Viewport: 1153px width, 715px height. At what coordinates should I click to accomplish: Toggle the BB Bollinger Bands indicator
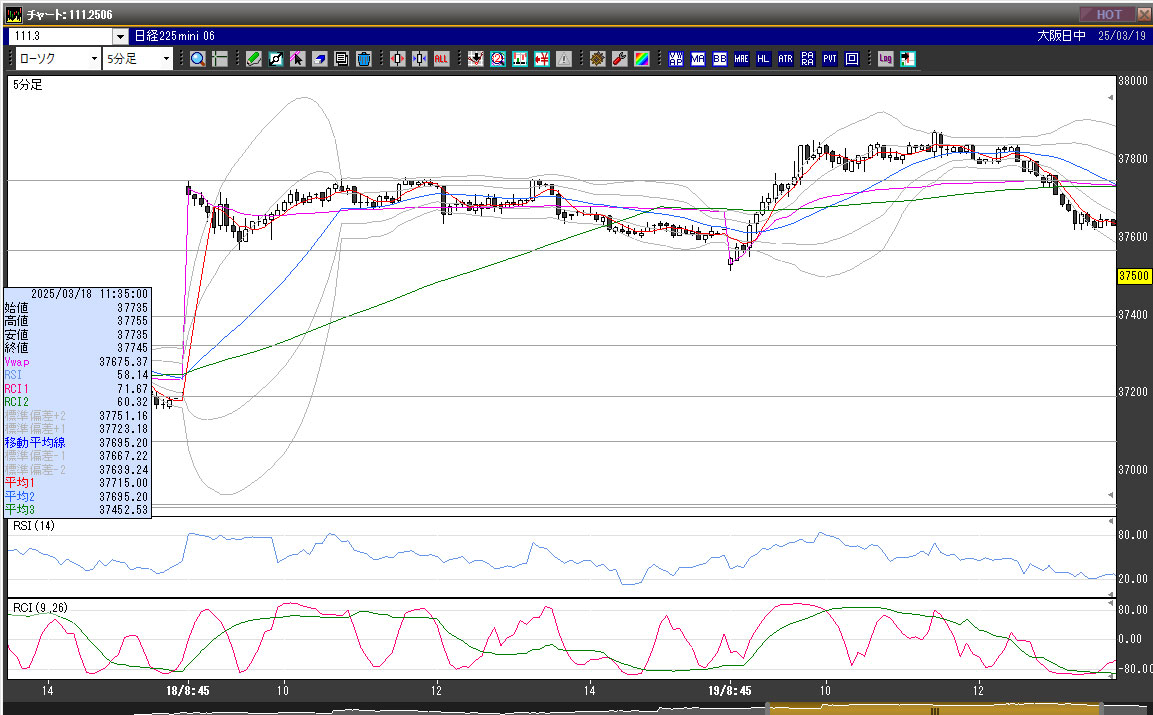pyautogui.click(x=719, y=59)
